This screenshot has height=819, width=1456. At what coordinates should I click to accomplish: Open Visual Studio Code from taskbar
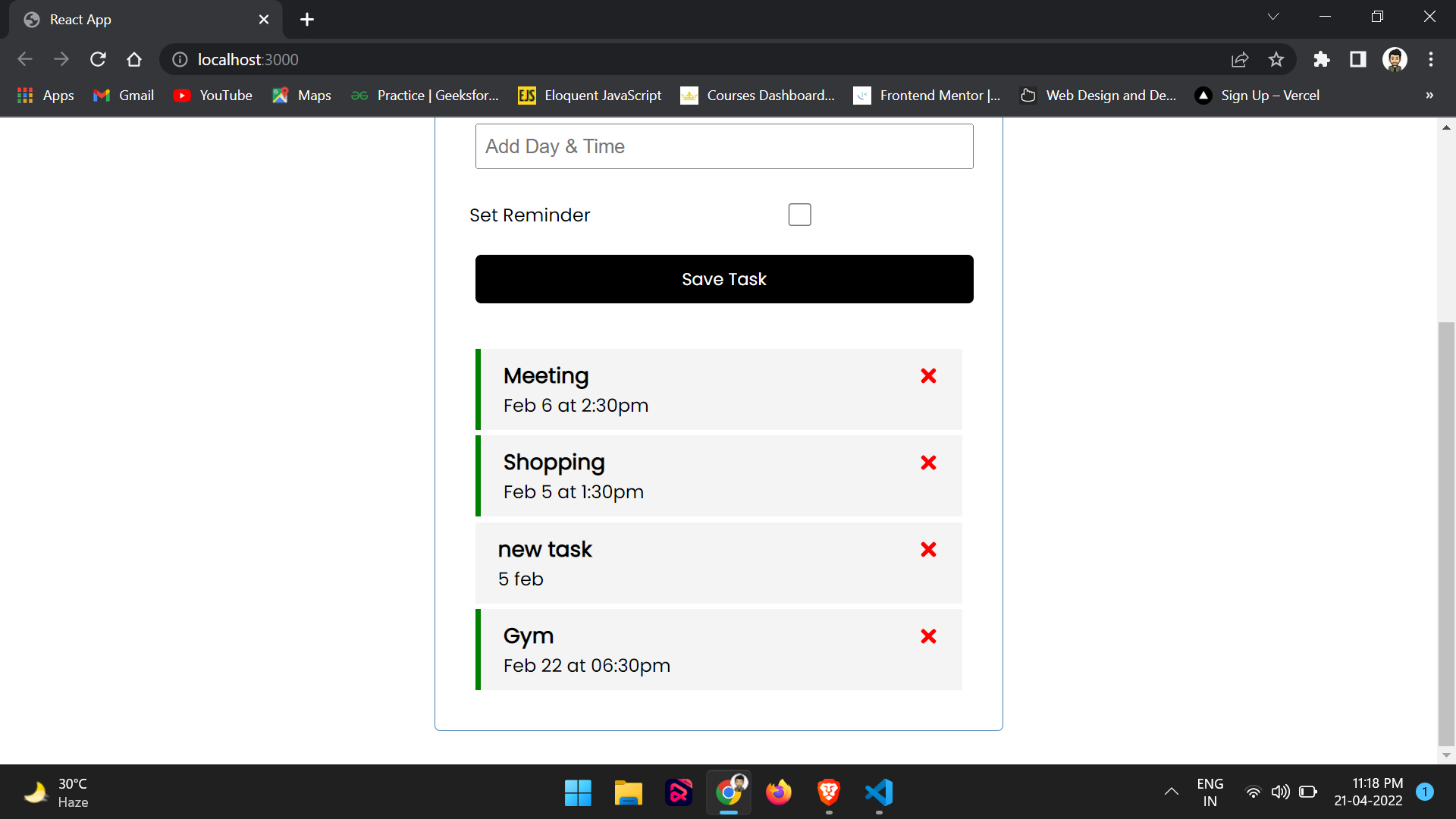tap(879, 792)
